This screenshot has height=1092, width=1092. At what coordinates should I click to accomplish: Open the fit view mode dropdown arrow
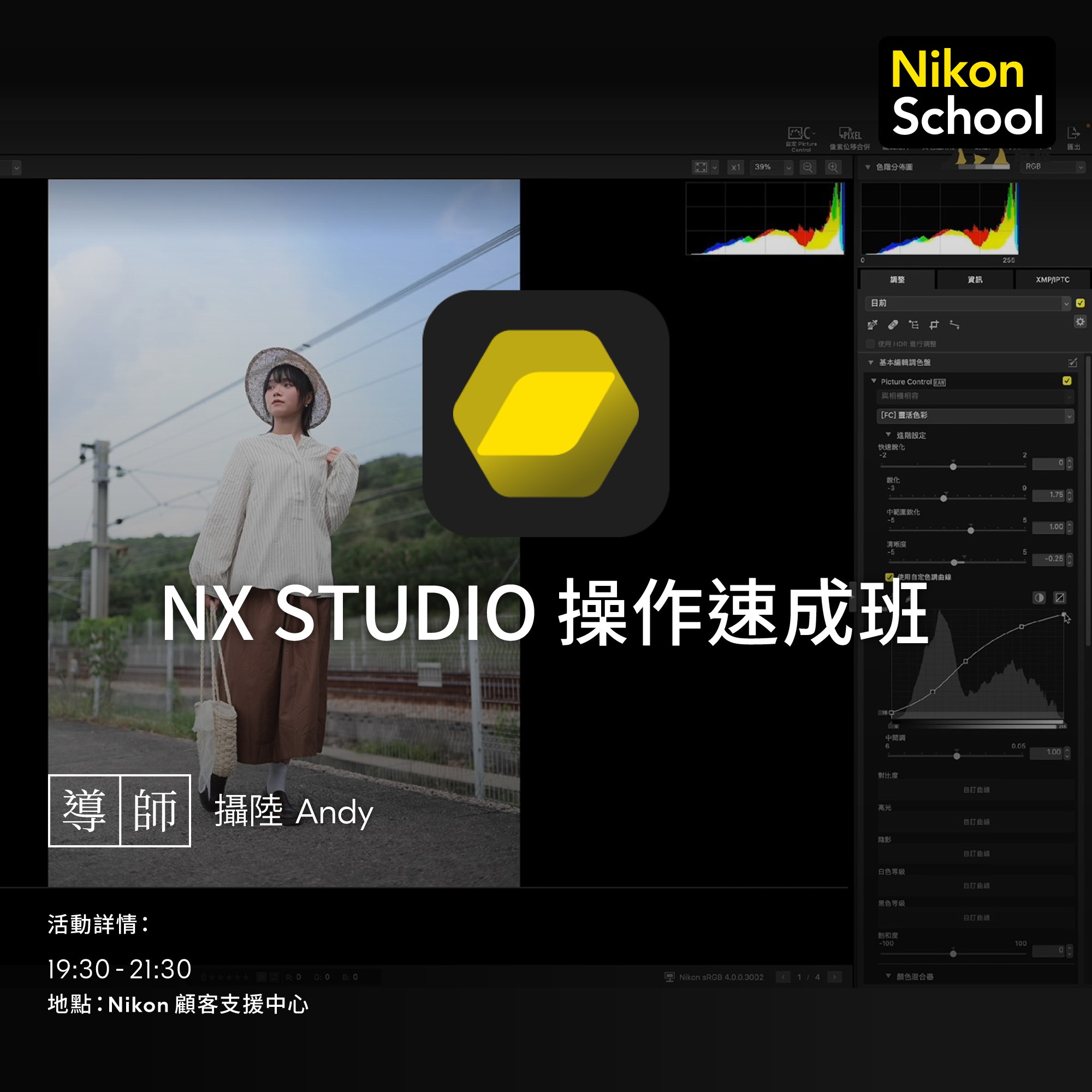714,167
